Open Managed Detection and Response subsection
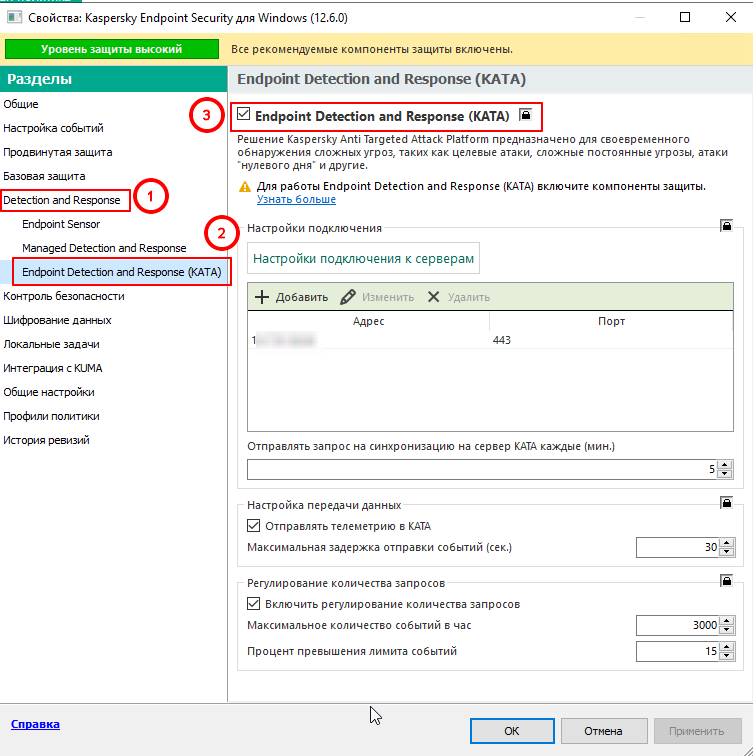Screen dimensions: 753x756 pos(104,248)
